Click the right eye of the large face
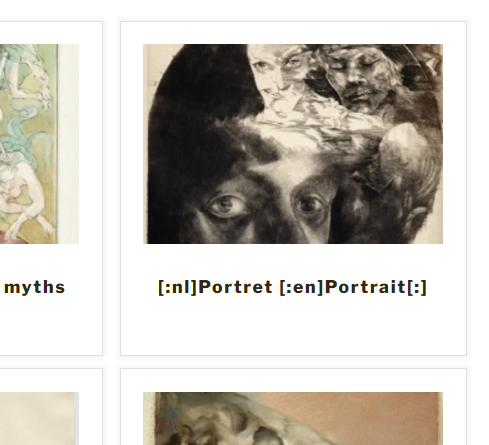The width and height of the screenshot is (489, 445). click(x=310, y=204)
